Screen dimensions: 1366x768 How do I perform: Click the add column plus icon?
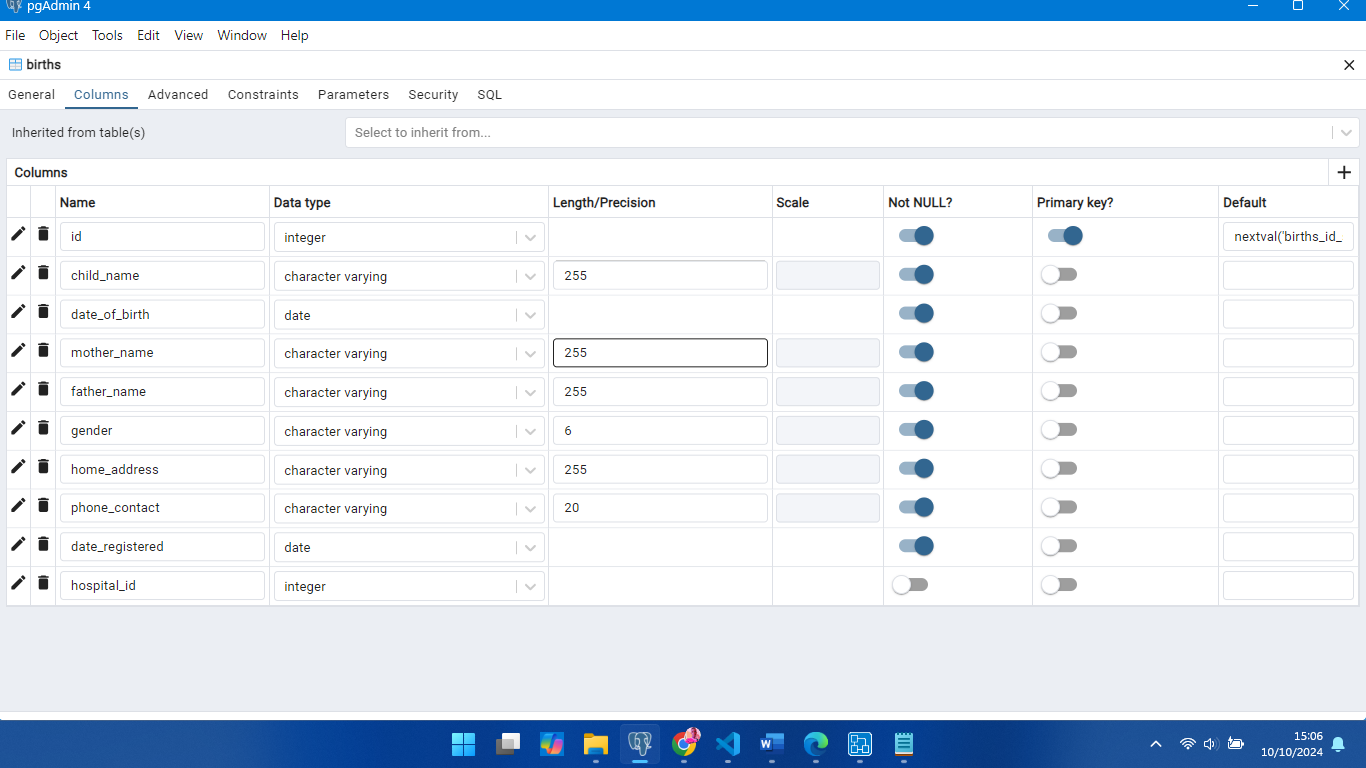click(1344, 172)
